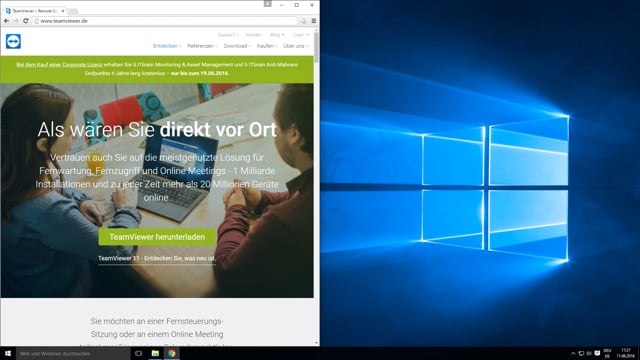Open the Action Center notification icon

(x=597, y=353)
